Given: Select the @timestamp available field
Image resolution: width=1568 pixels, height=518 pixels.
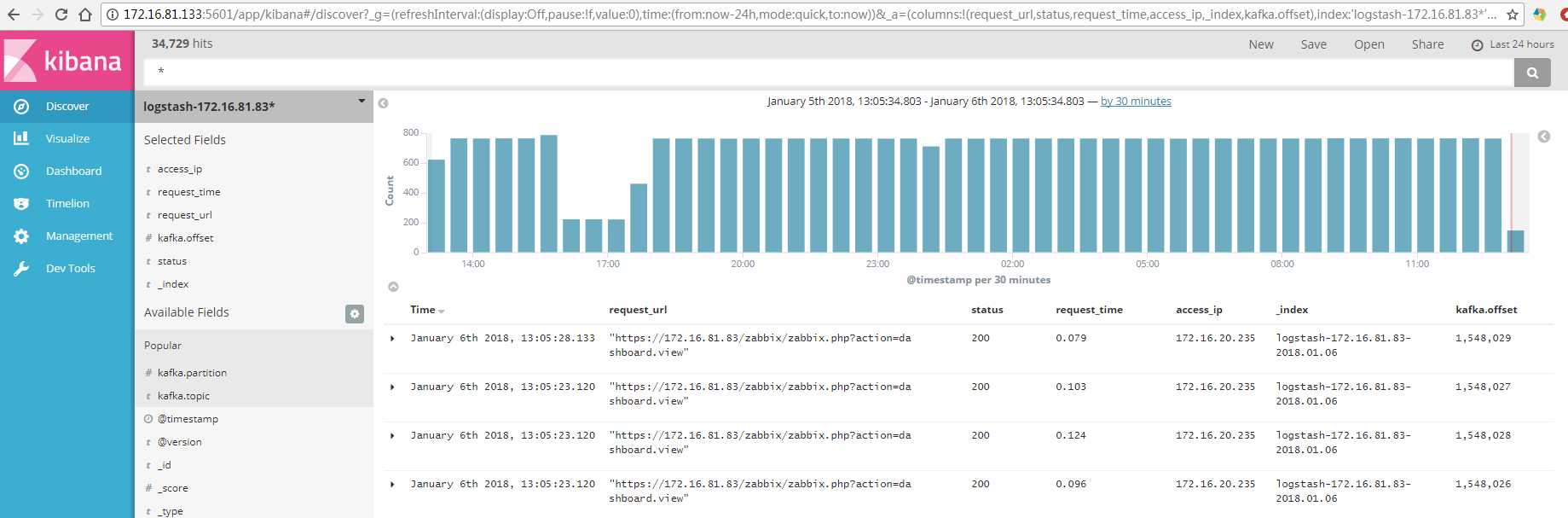Looking at the screenshot, I should pyautogui.click(x=188, y=419).
